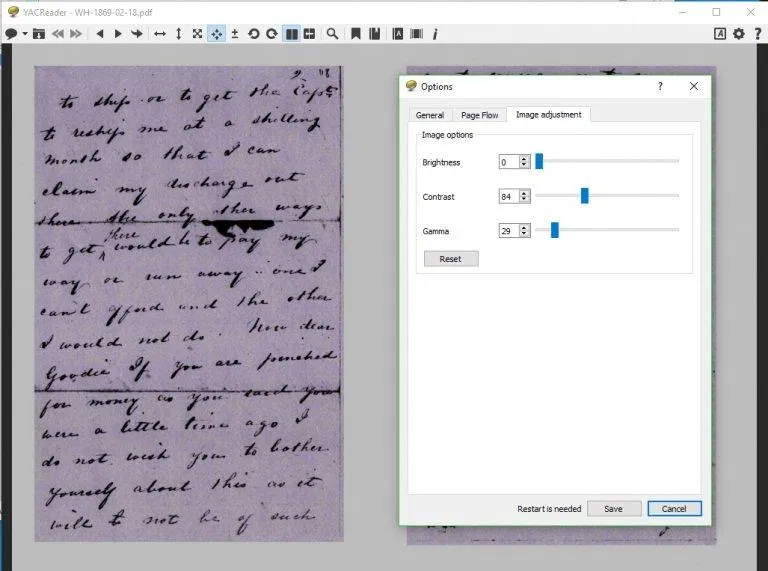Click the set bookmark icon
This screenshot has height=571, width=768.
coord(355,33)
